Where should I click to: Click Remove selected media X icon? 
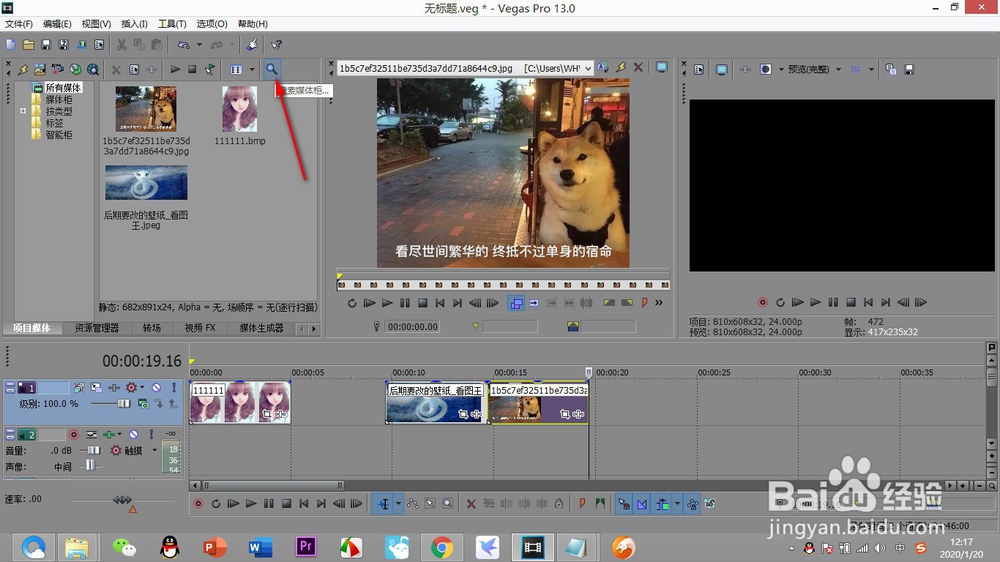click(x=116, y=69)
